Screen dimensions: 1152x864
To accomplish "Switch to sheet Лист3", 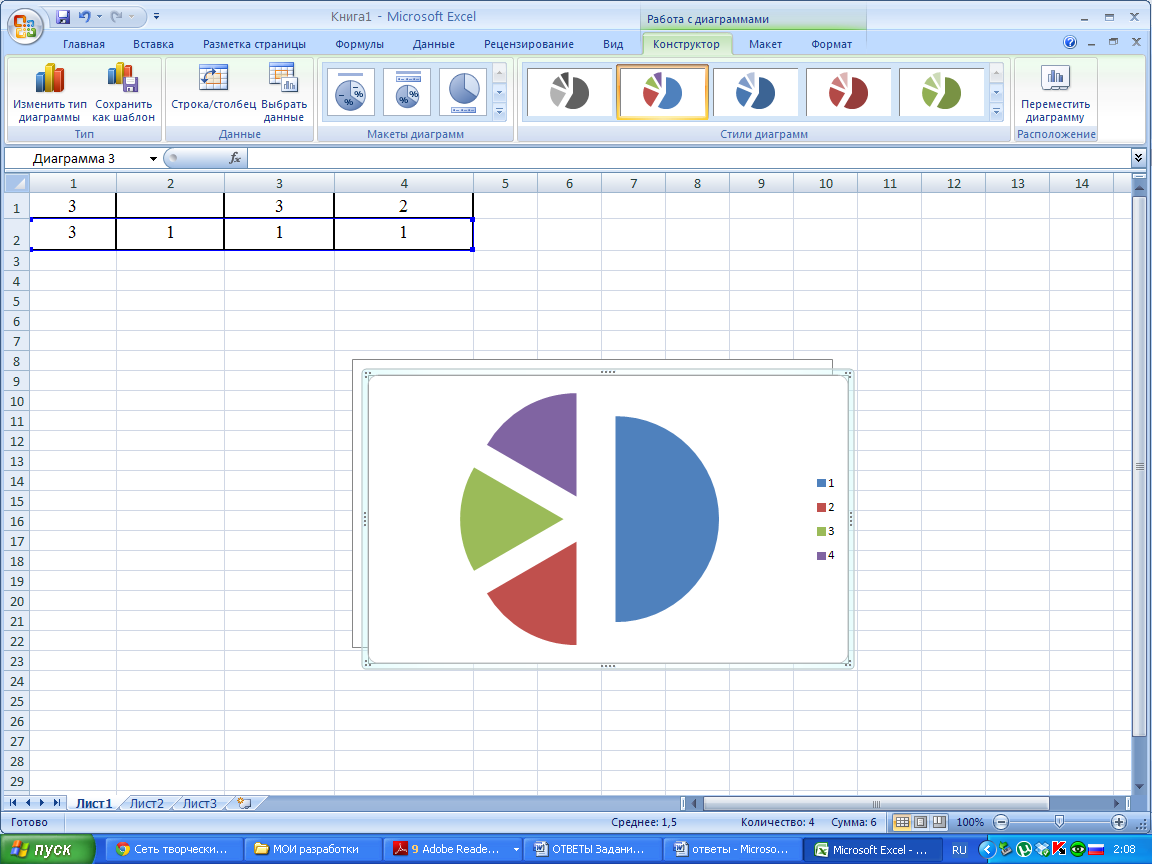I will 200,803.
